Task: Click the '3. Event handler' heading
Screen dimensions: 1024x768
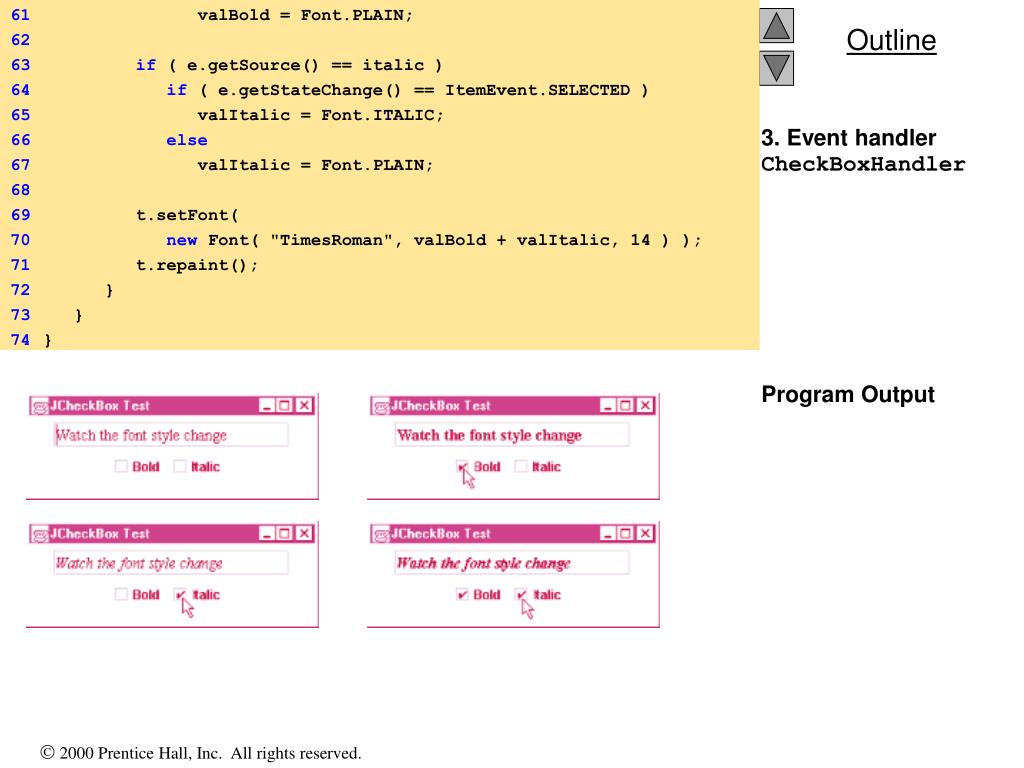Action: (848, 138)
